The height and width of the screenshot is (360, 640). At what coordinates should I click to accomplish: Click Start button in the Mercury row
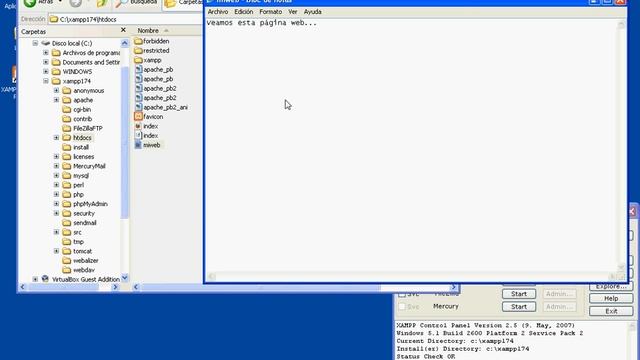[519, 307]
